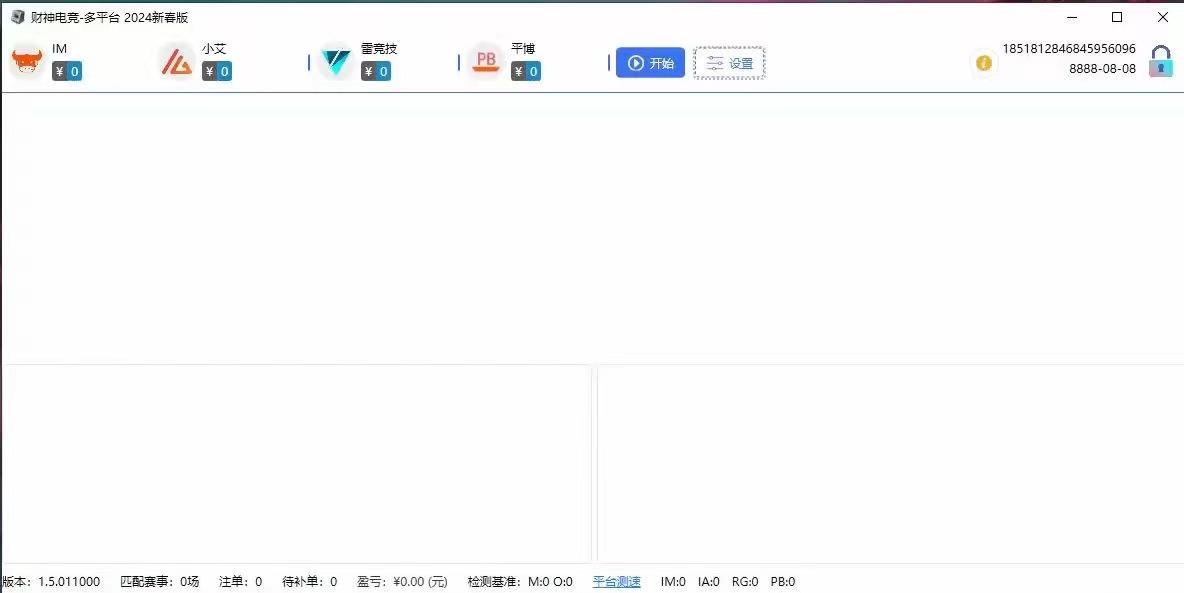The width and height of the screenshot is (1184, 593).
Task: Click the IM balance ¥ 0 badge
Action: click(67, 71)
